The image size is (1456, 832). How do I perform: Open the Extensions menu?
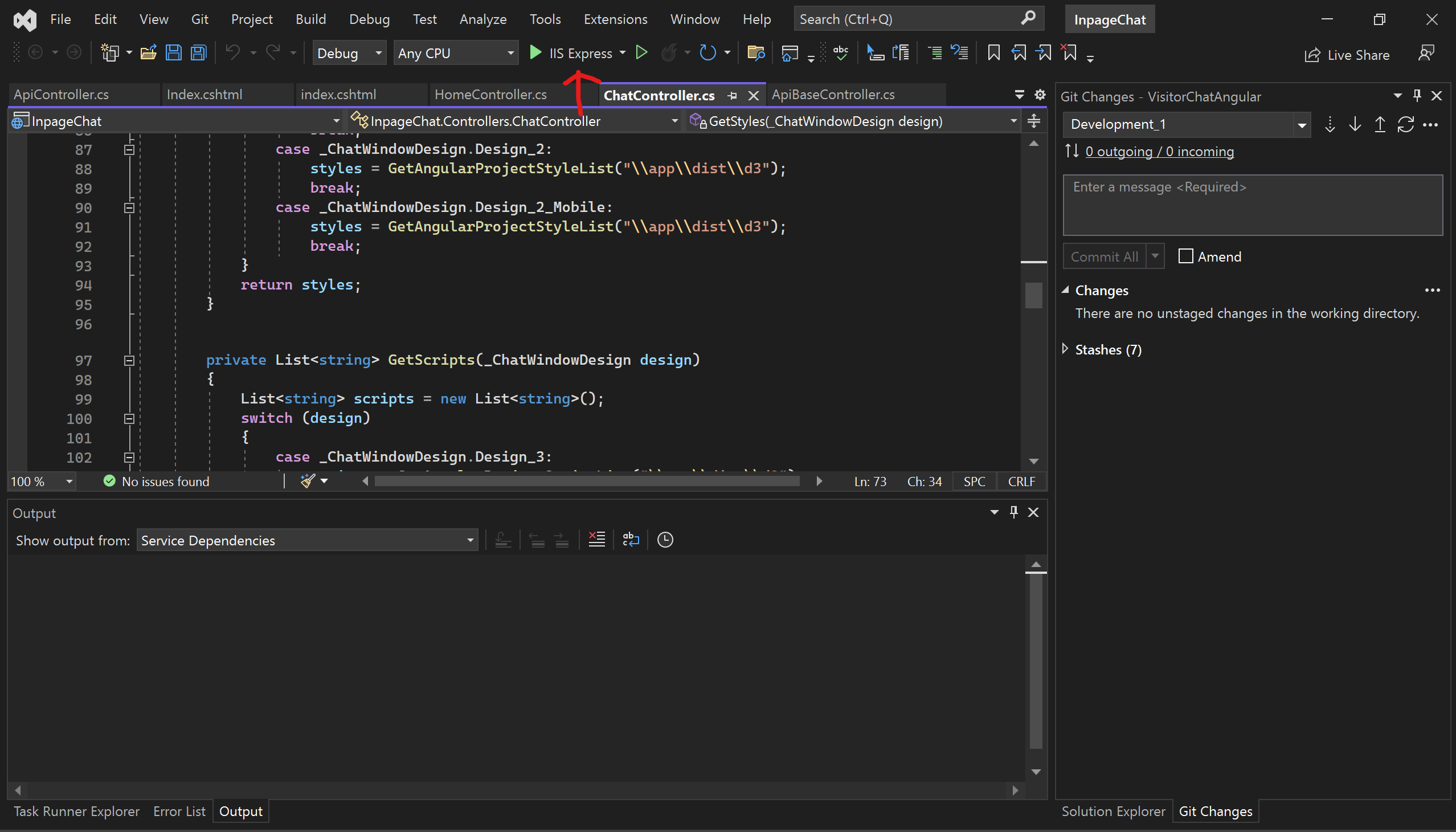tap(615, 19)
